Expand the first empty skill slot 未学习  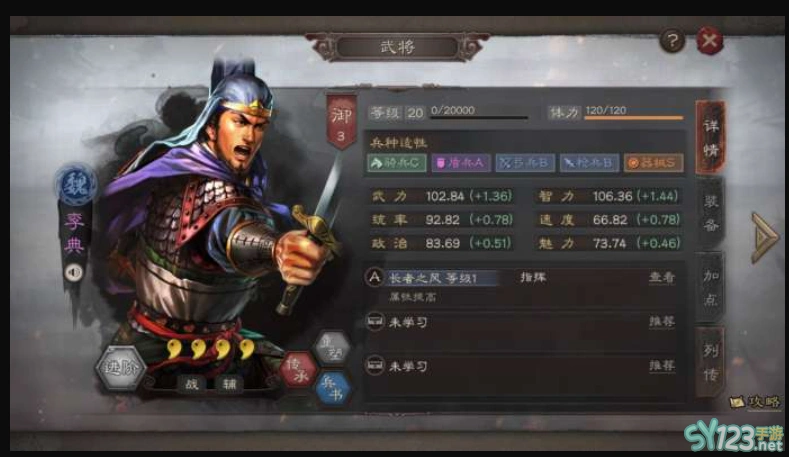(x=520, y=322)
